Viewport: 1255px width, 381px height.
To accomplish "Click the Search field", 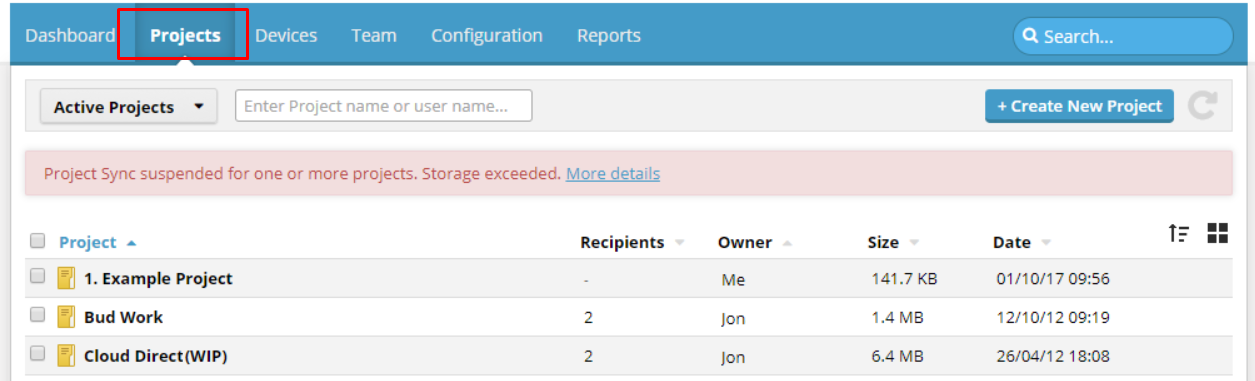I will [x=1123, y=37].
